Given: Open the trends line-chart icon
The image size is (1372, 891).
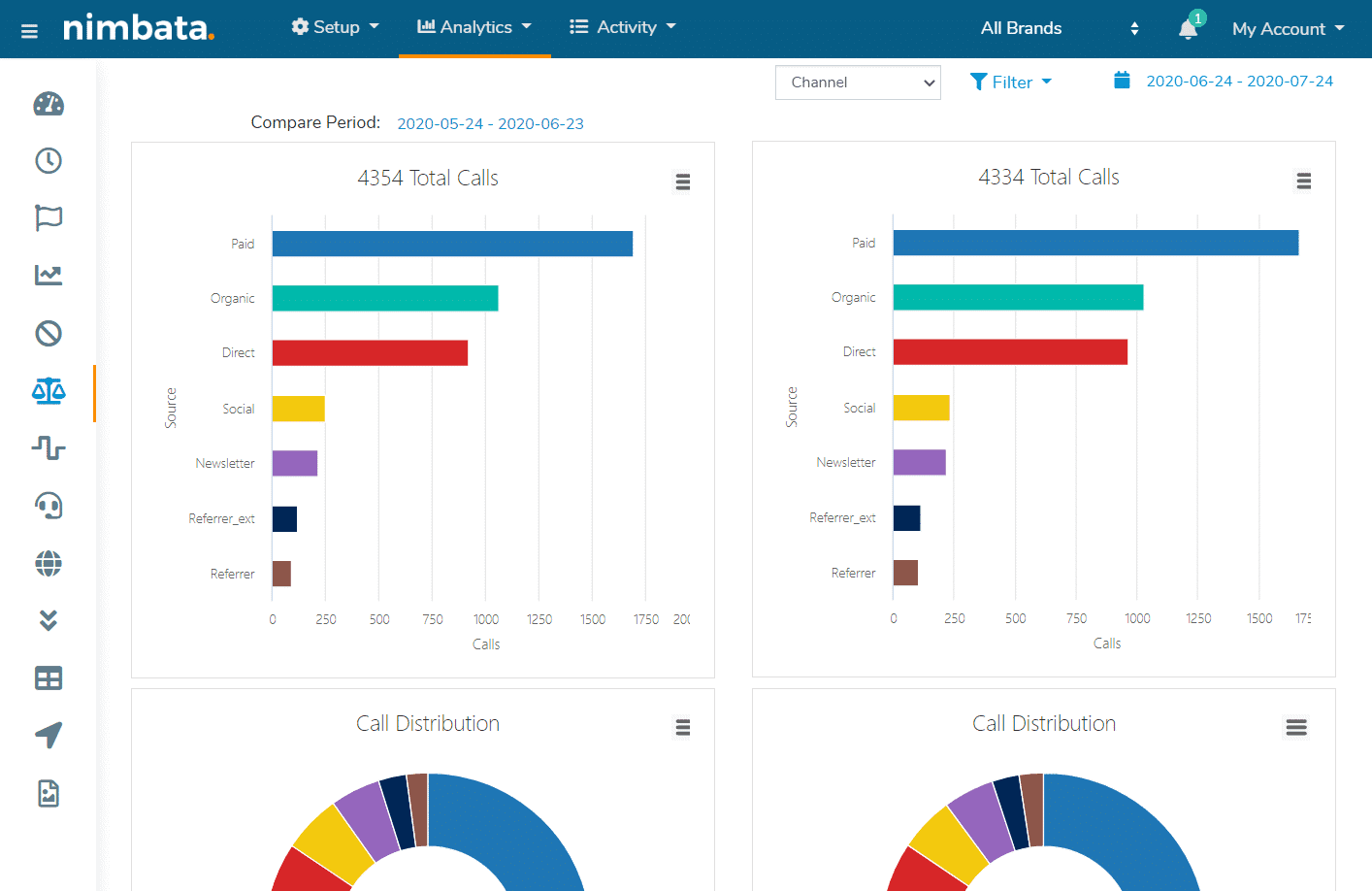Looking at the screenshot, I should 49,275.
